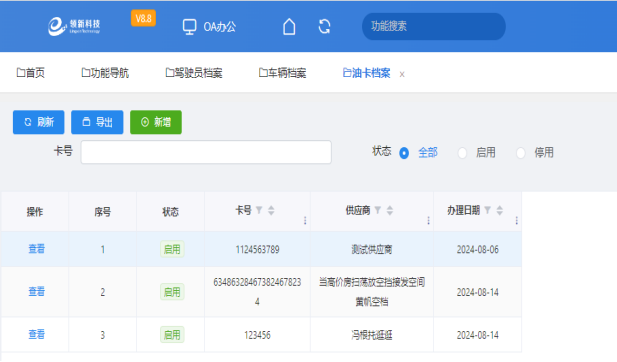
Task: Click 启用 status tag in row 2
Action: (x=172, y=292)
